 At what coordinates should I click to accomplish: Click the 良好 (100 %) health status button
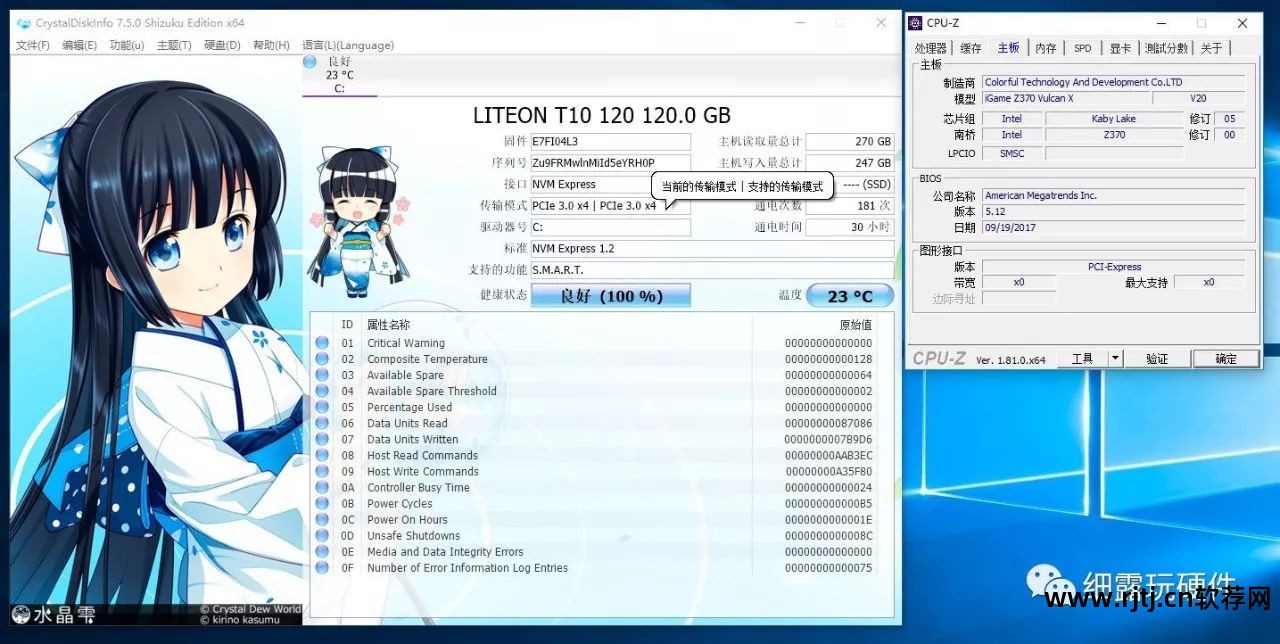pyautogui.click(x=610, y=296)
